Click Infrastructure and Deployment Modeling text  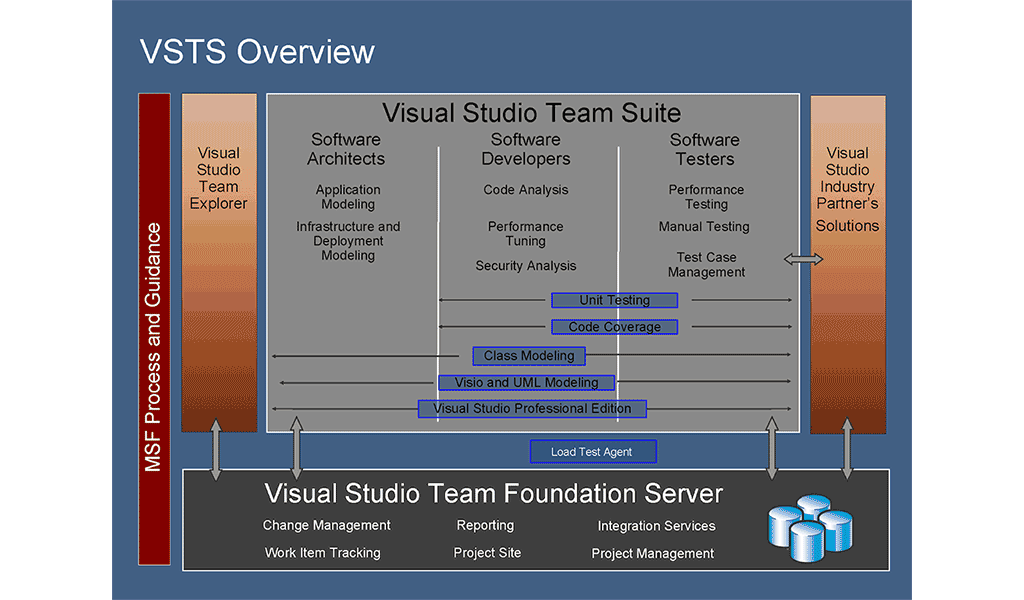tap(348, 241)
